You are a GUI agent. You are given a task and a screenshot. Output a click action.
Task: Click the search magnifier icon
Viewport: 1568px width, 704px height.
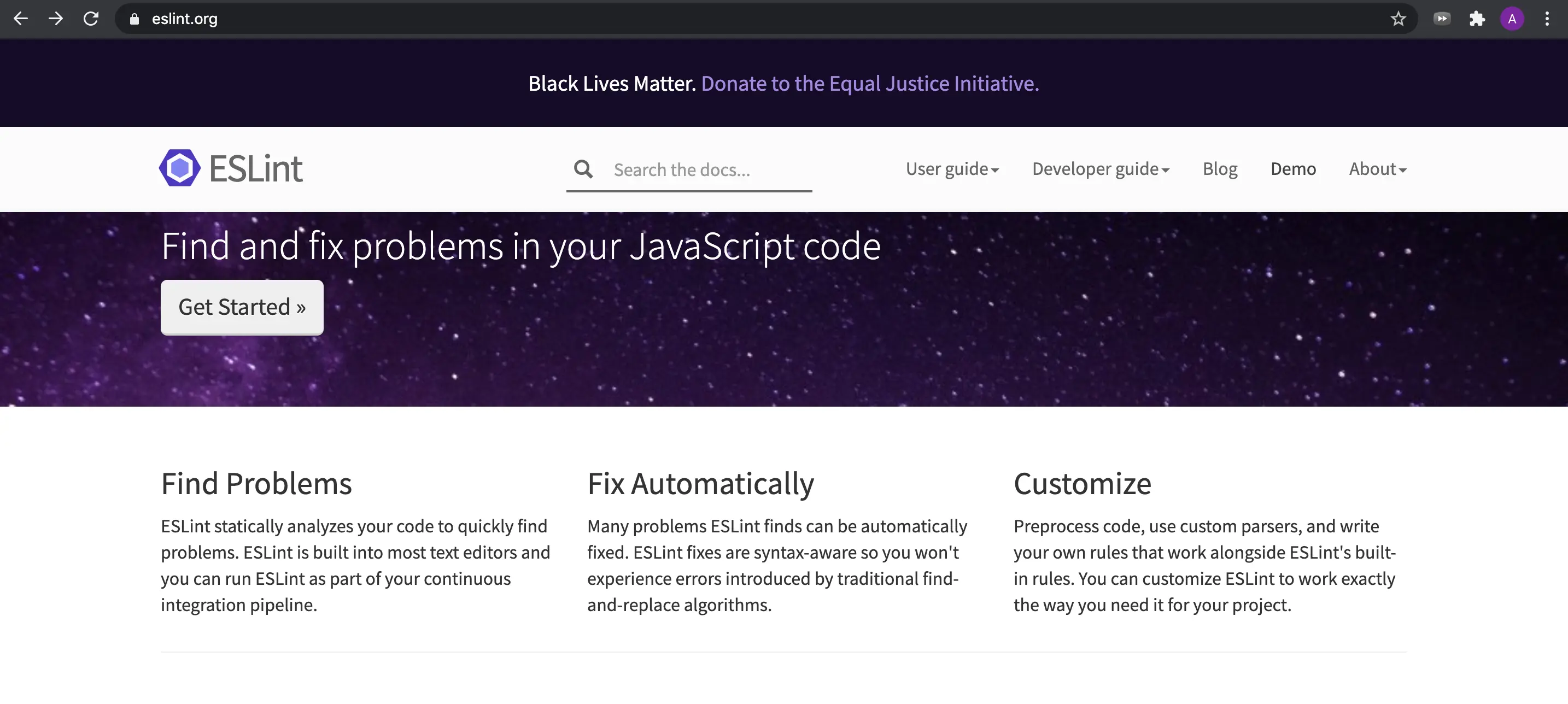[583, 169]
